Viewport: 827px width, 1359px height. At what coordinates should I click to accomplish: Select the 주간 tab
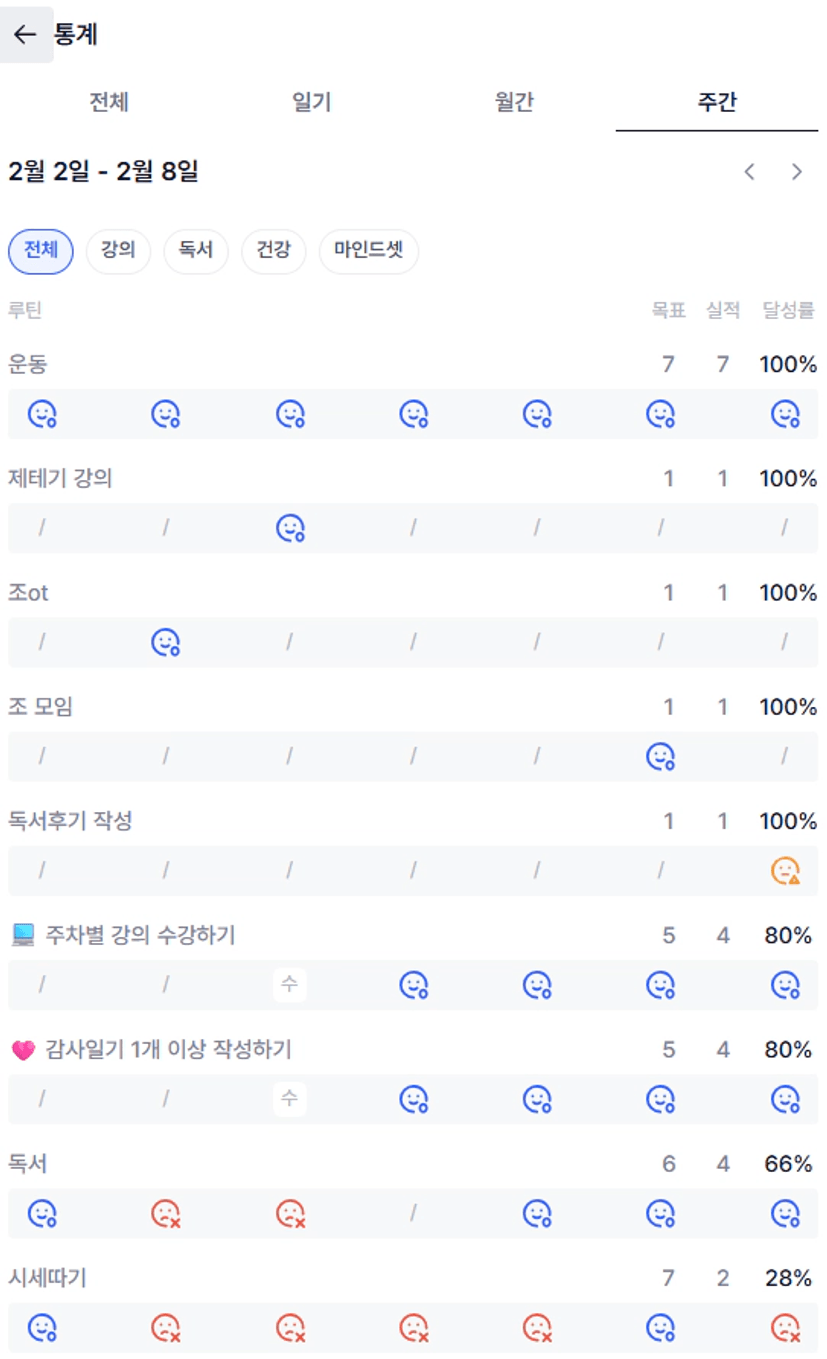[x=717, y=102]
